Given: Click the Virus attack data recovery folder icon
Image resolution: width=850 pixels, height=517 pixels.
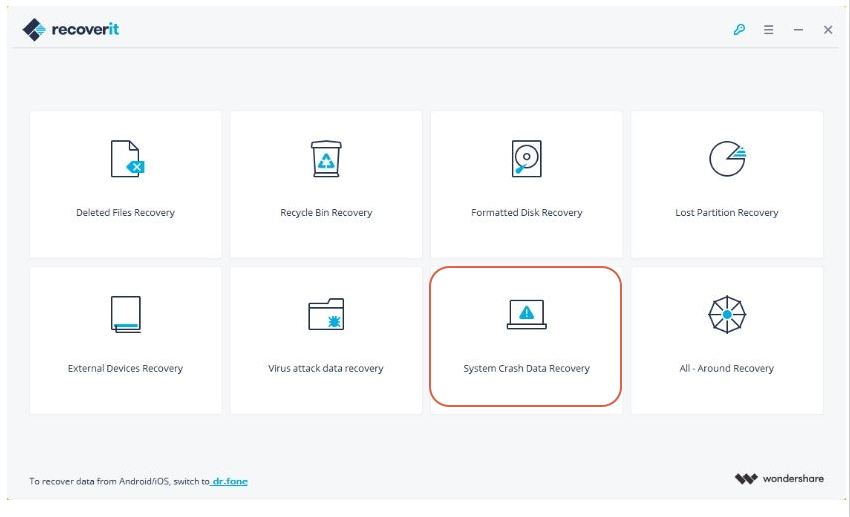Looking at the screenshot, I should [x=326, y=314].
